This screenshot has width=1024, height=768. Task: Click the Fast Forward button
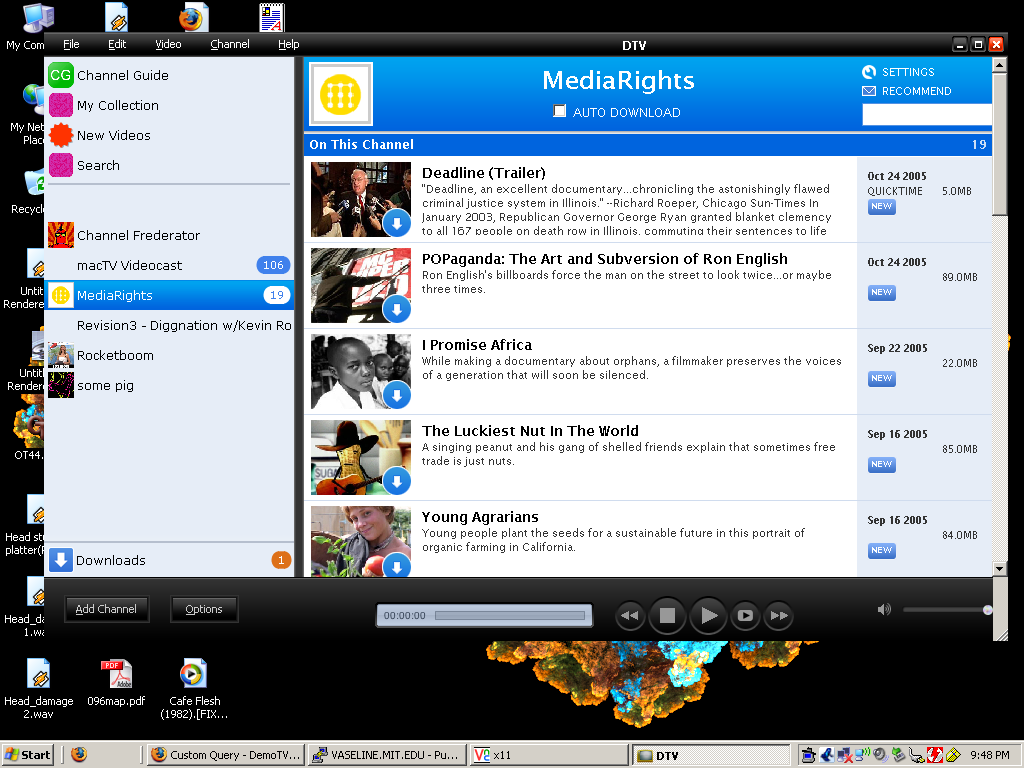pos(779,616)
